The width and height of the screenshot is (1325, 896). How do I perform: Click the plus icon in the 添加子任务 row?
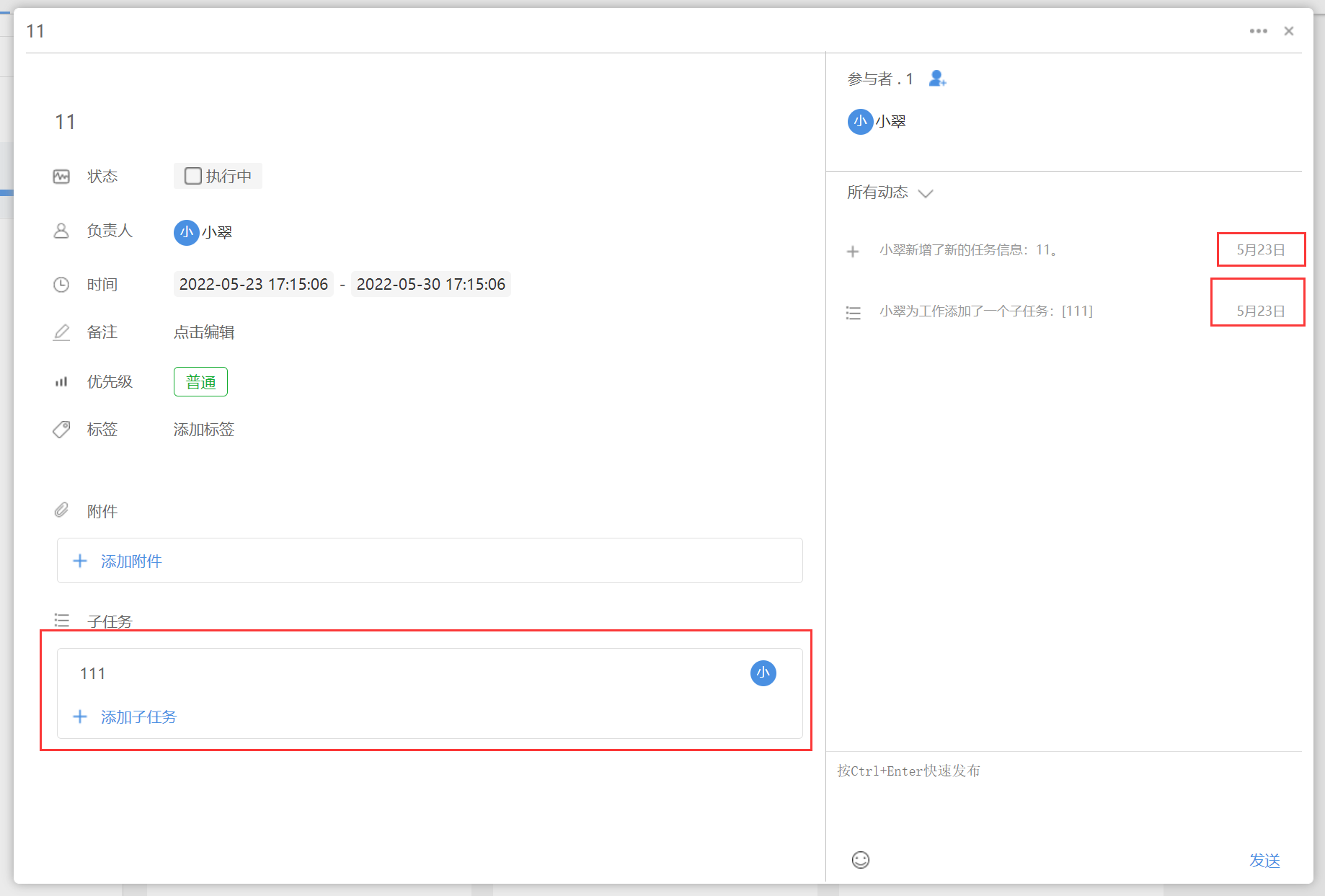coord(80,717)
